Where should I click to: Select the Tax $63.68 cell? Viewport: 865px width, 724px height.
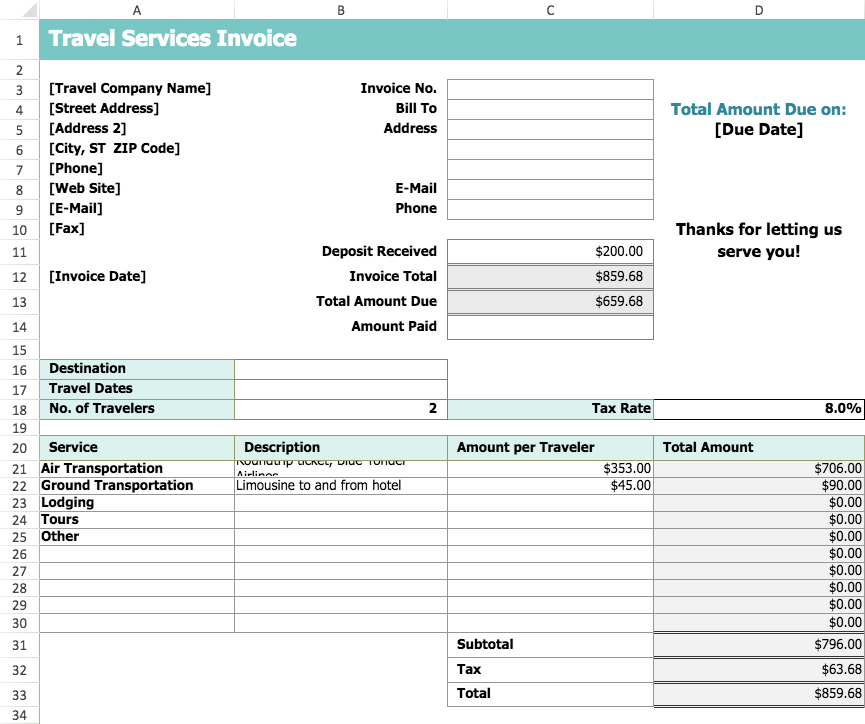[x=759, y=669]
